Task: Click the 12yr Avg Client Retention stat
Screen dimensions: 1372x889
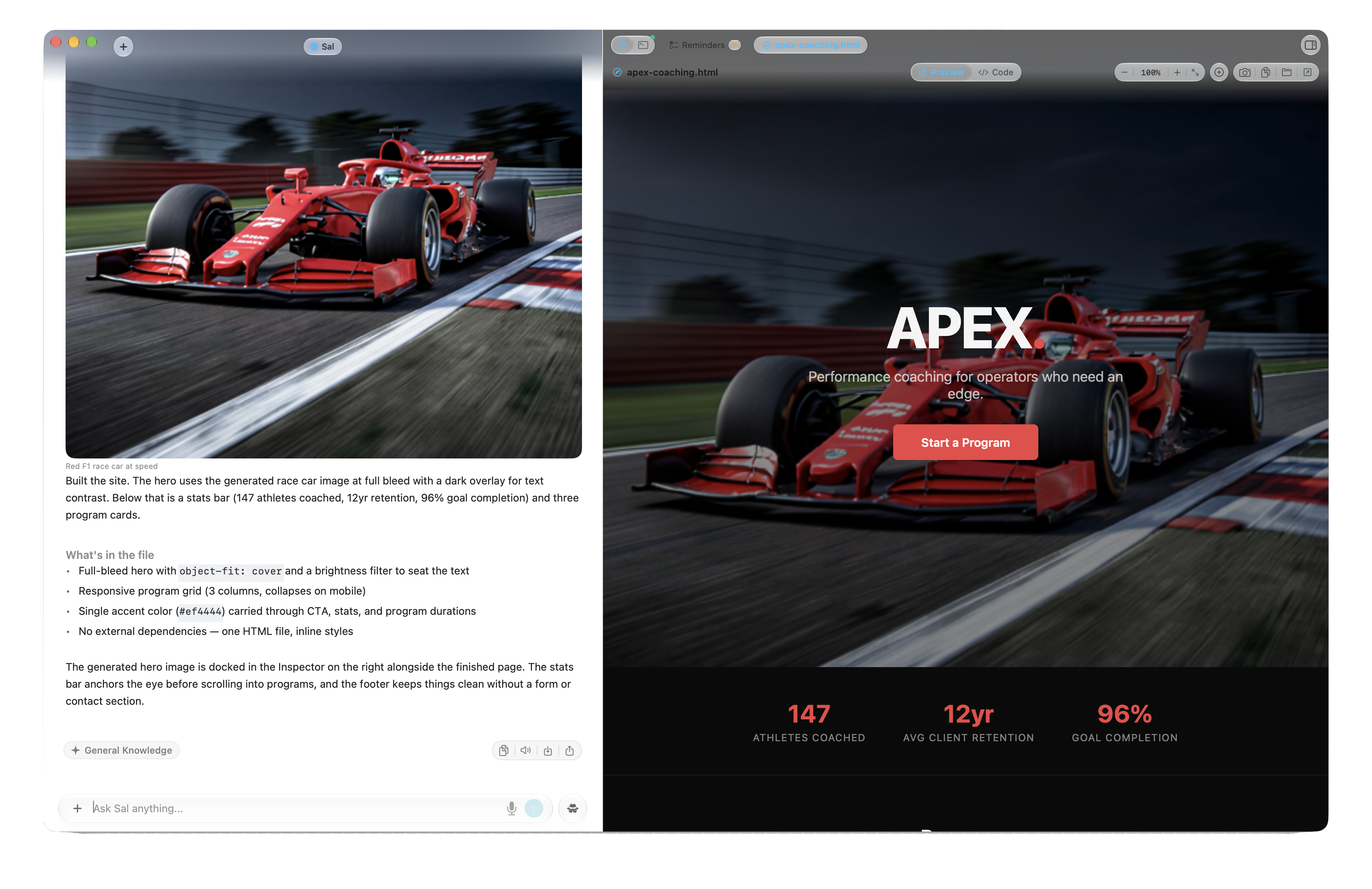Action: (x=968, y=722)
